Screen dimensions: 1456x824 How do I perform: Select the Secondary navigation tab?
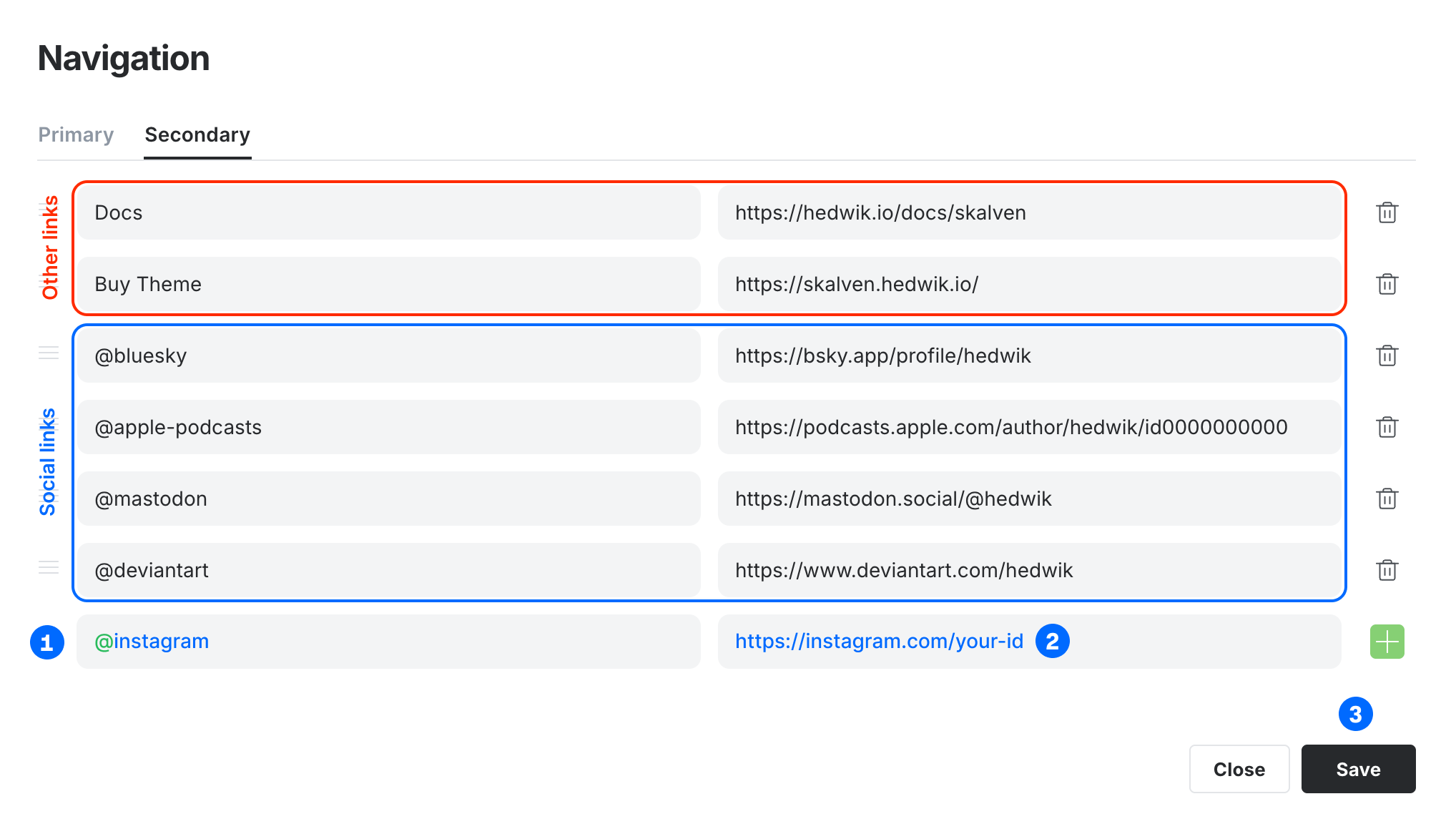pos(197,135)
